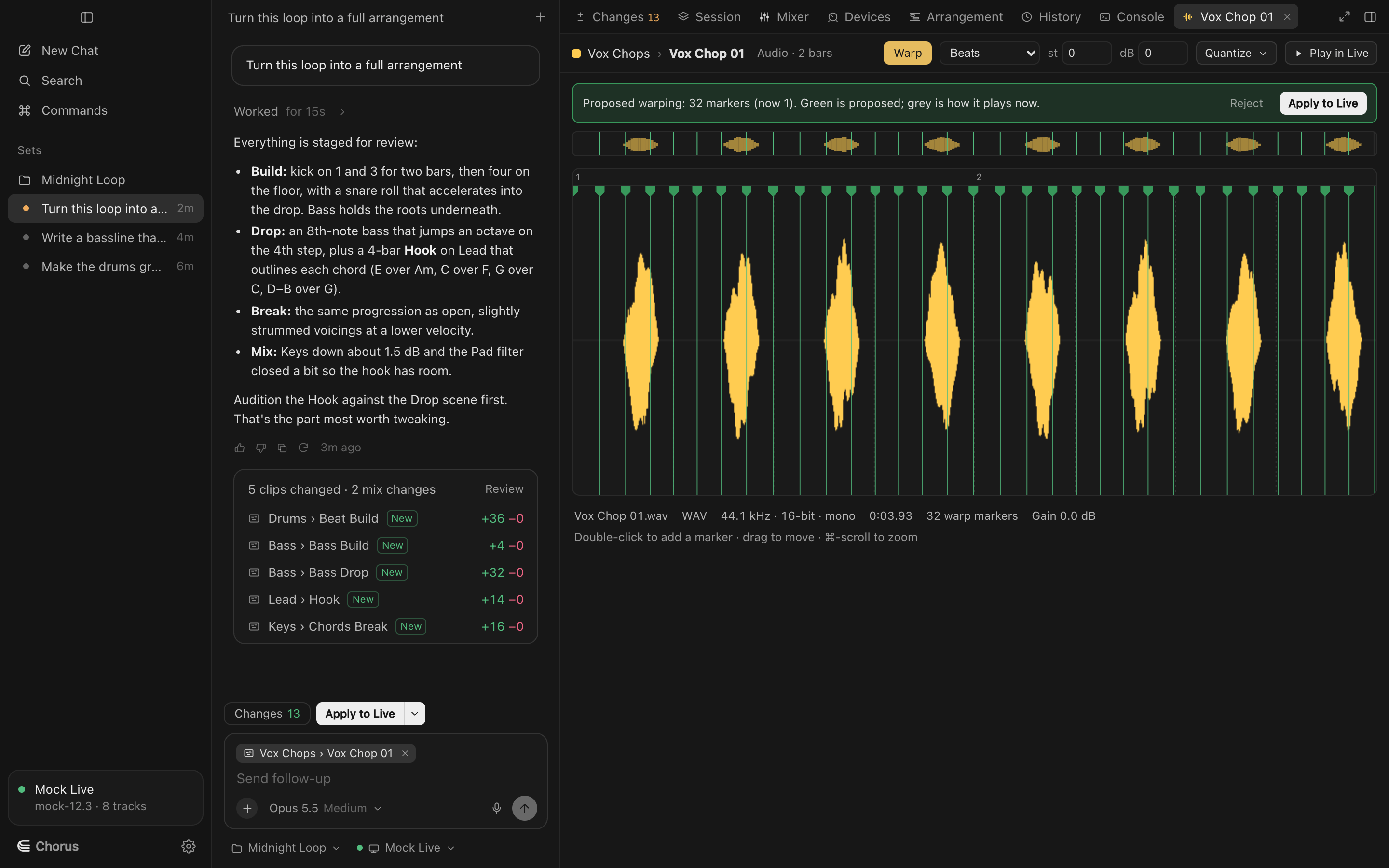Open the Quantize dropdown
The width and height of the screenshot is (1389, 868).
(x=1236, y=53)
